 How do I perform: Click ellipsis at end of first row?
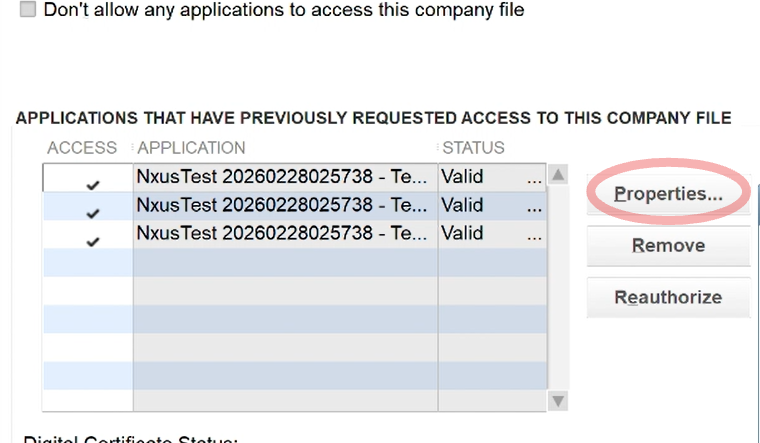tap(535, 178)
